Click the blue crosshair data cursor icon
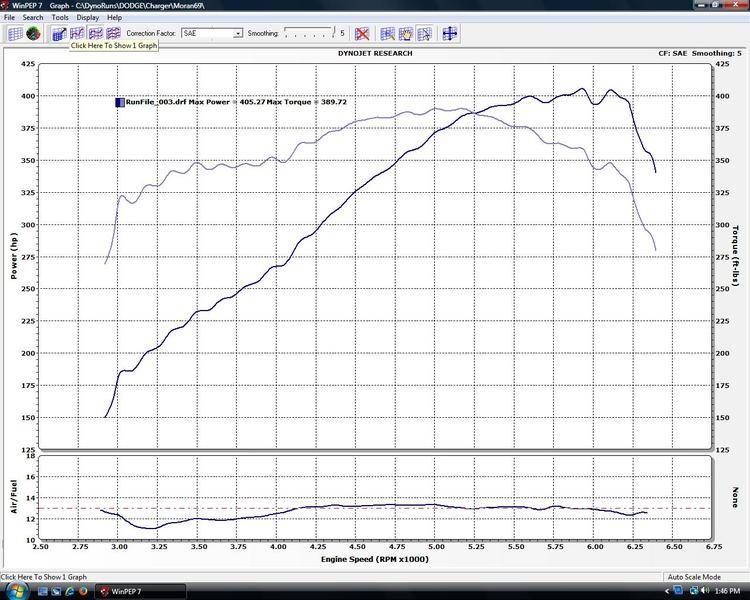Viewport: 750px width, 600px height. pyautogui.click(x=450, y=33)
